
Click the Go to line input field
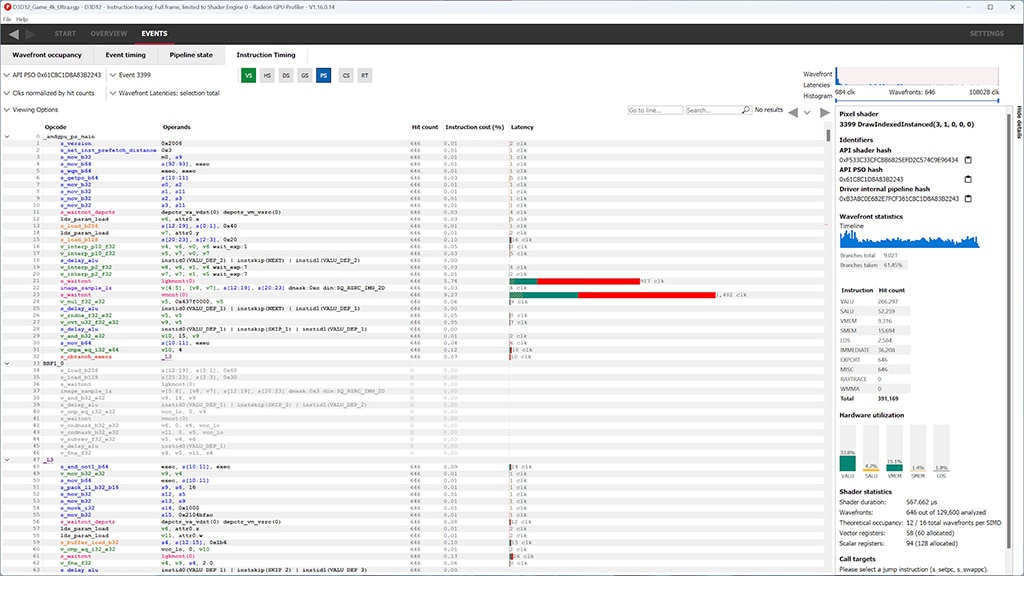tap(653, 110)
